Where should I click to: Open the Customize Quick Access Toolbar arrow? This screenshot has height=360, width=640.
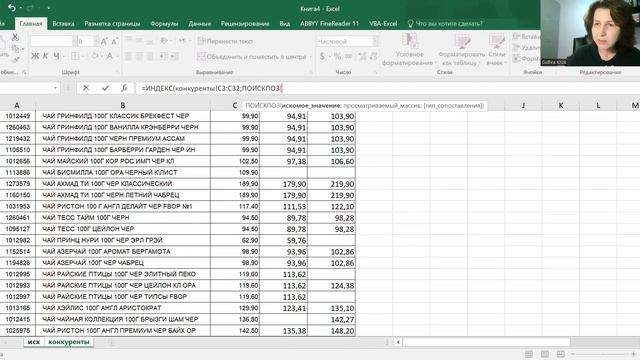click(49, 8)
